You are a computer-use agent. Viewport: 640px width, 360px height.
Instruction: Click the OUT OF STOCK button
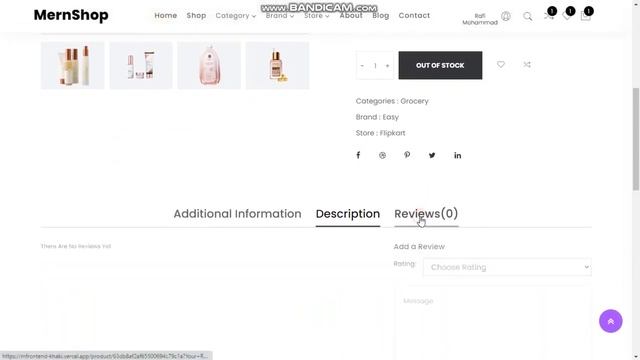pyautogui.click(x=440, y=65)
